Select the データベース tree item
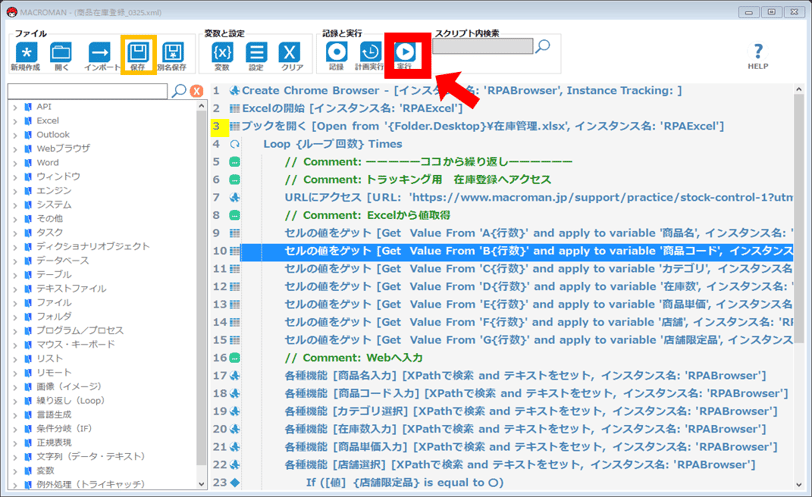 tap(63, 260)
